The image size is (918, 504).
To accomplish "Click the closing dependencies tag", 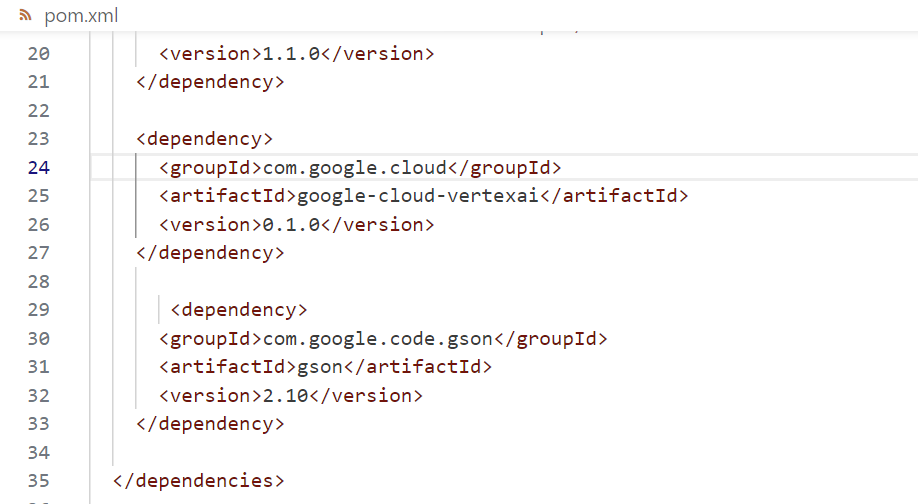I will (x=199, y=481).
